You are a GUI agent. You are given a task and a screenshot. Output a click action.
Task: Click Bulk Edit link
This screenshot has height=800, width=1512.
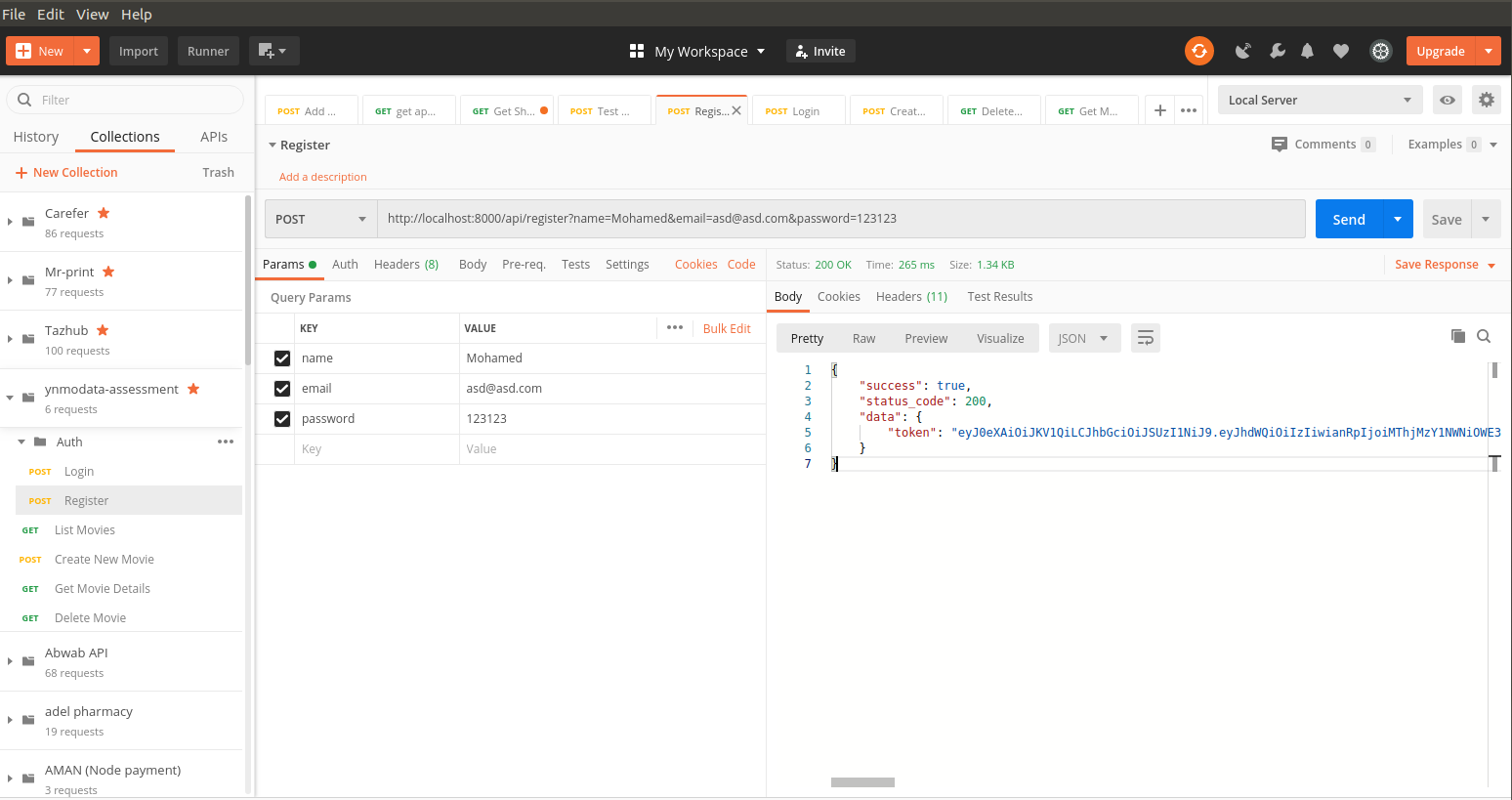point(727,328)
